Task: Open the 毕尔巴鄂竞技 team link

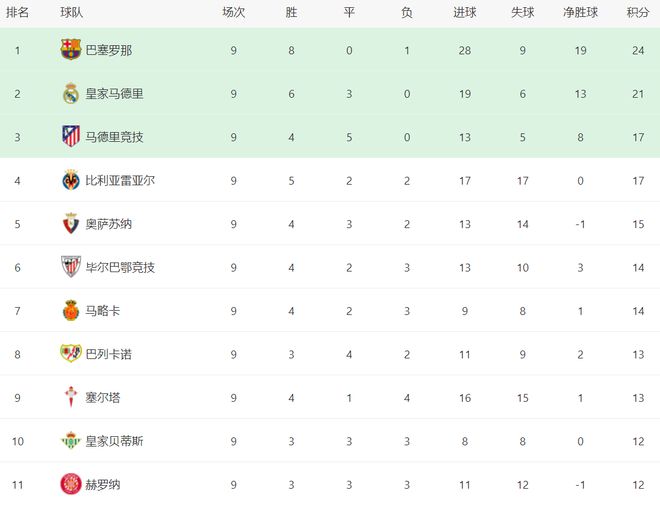Action: [x=120, y=267]
